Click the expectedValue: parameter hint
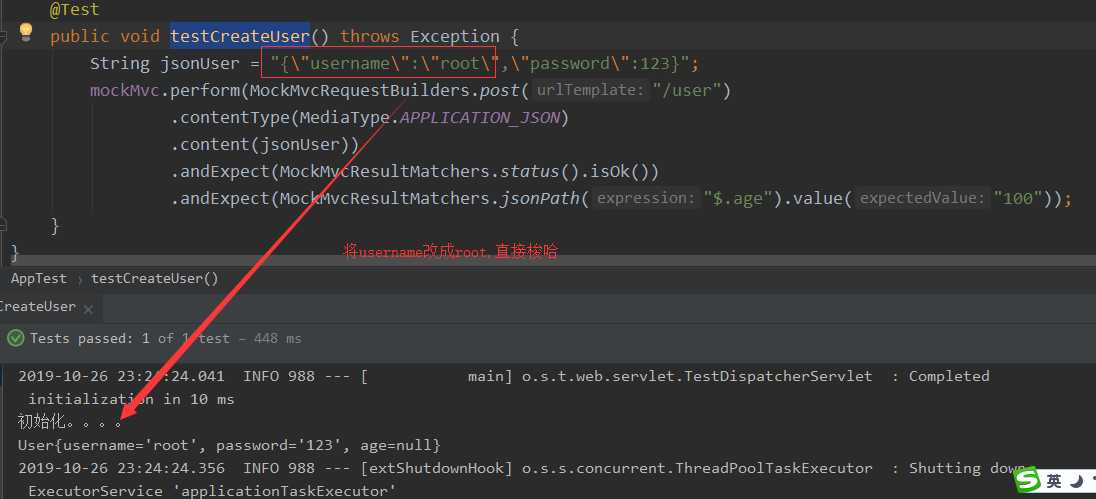The image size is (1096, 499). click(x=922, y=198)
